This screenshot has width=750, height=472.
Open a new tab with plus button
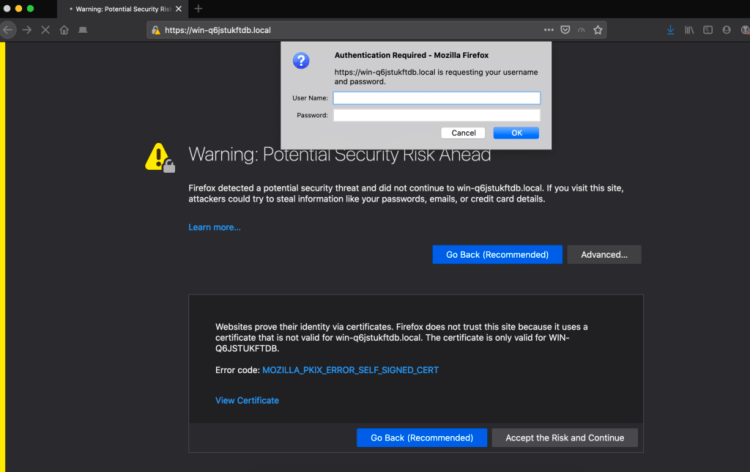click(199, 9)
